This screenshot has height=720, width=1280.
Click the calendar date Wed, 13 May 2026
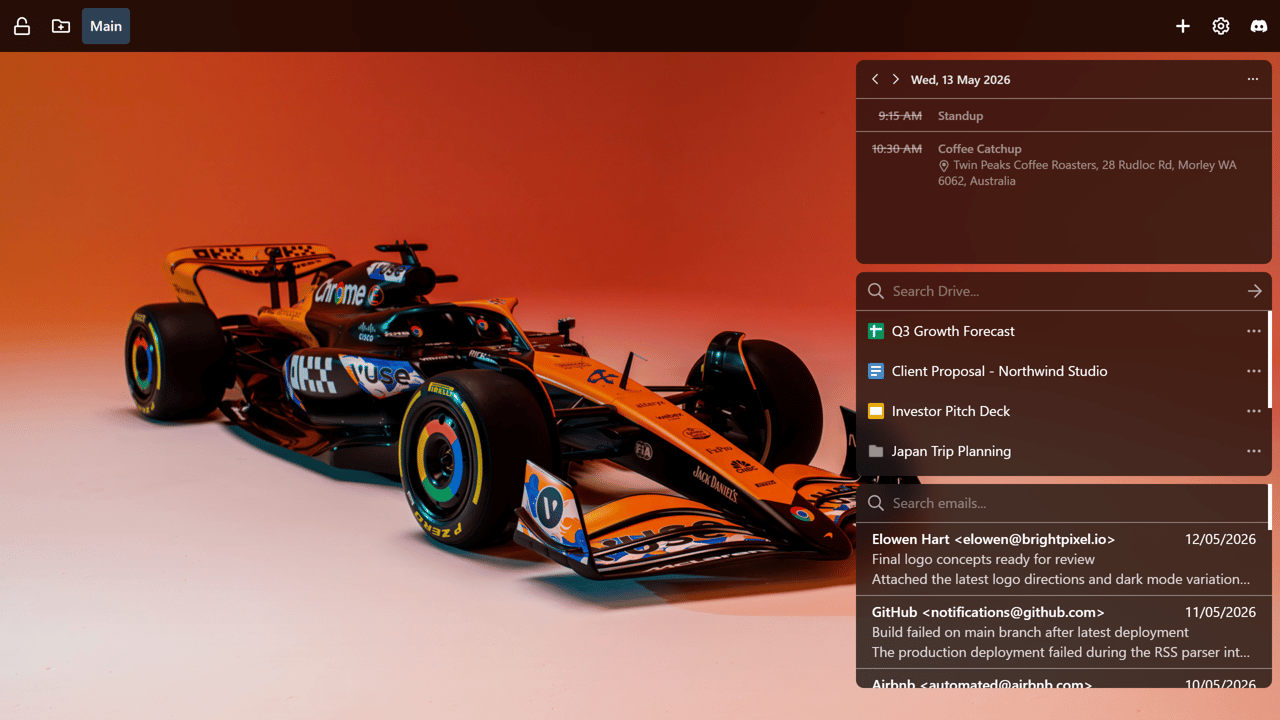[960, 80]
